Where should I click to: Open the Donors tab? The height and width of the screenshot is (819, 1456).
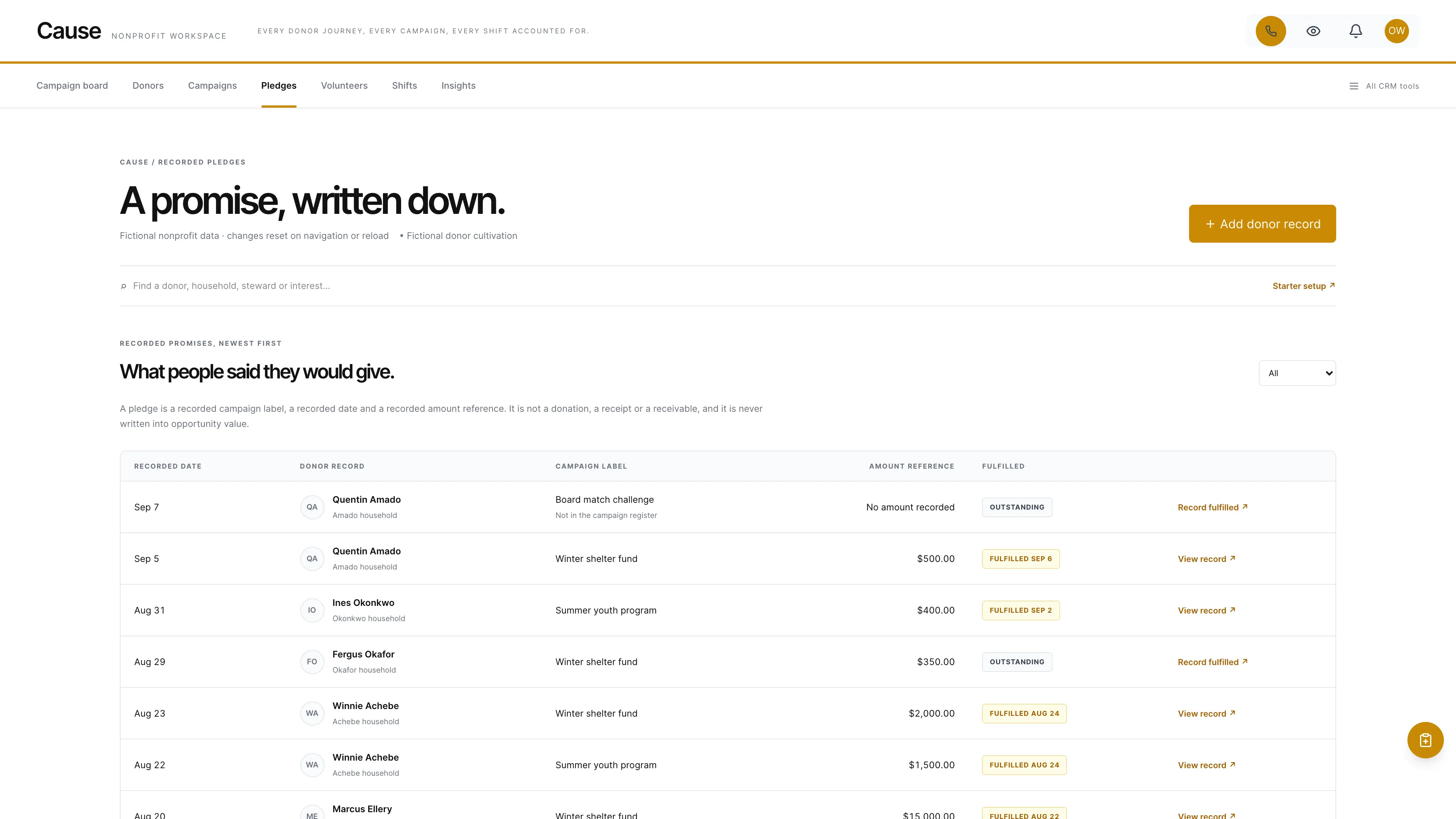tap(148, 86)
